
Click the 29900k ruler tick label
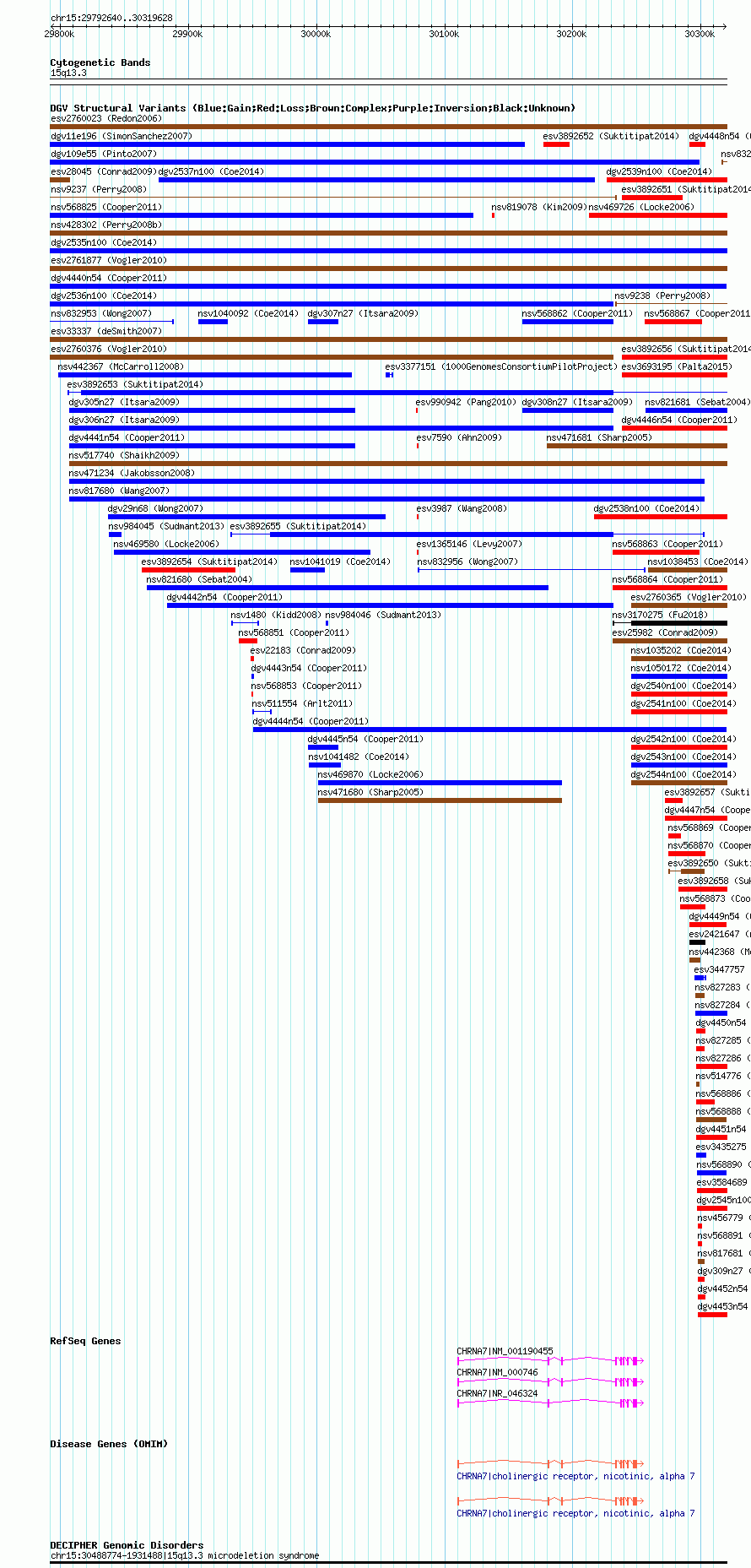187,34
